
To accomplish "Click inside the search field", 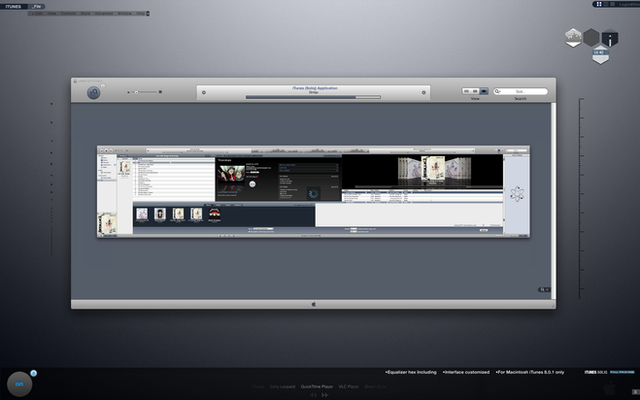I will (520, 91).
